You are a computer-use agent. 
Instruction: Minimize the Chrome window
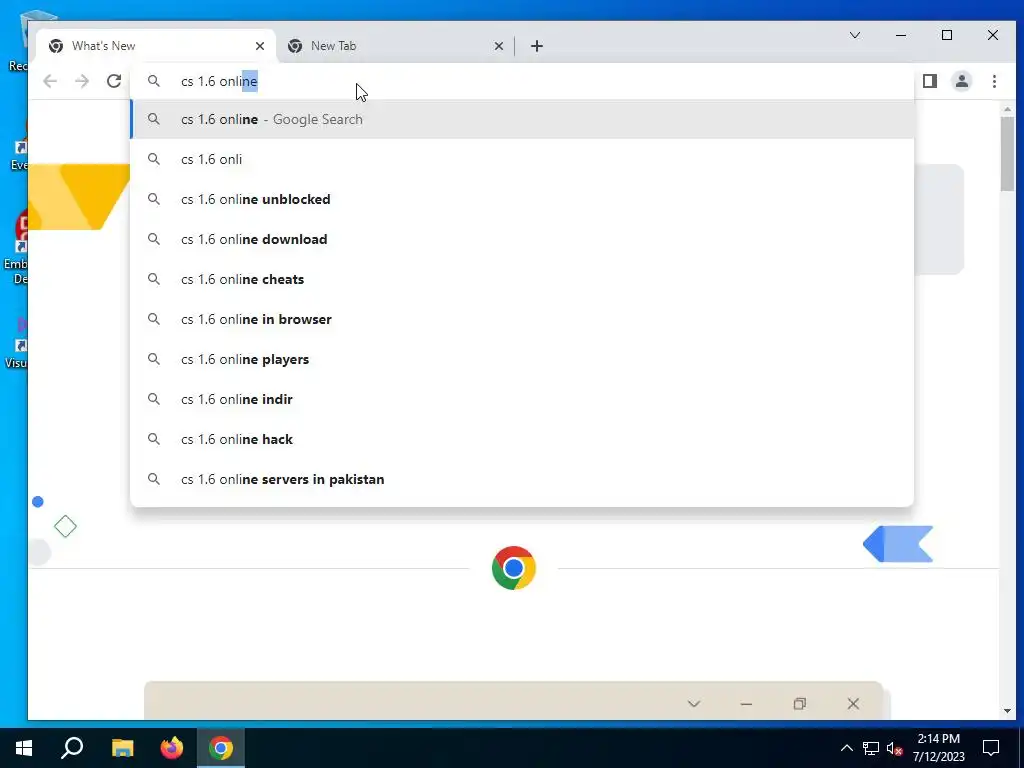pos(901,35)
